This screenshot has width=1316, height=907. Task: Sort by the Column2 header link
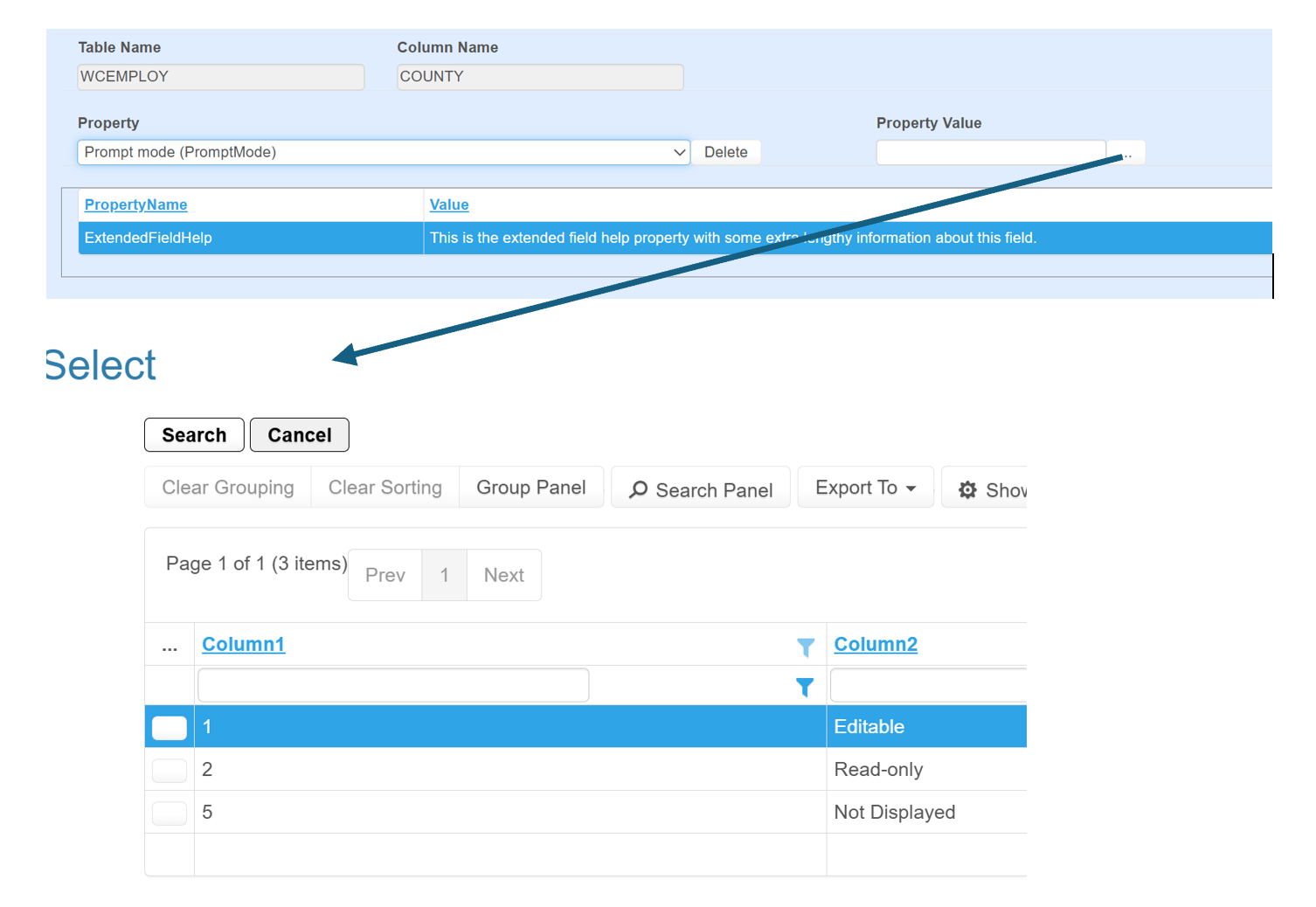(x=875, y=644)
